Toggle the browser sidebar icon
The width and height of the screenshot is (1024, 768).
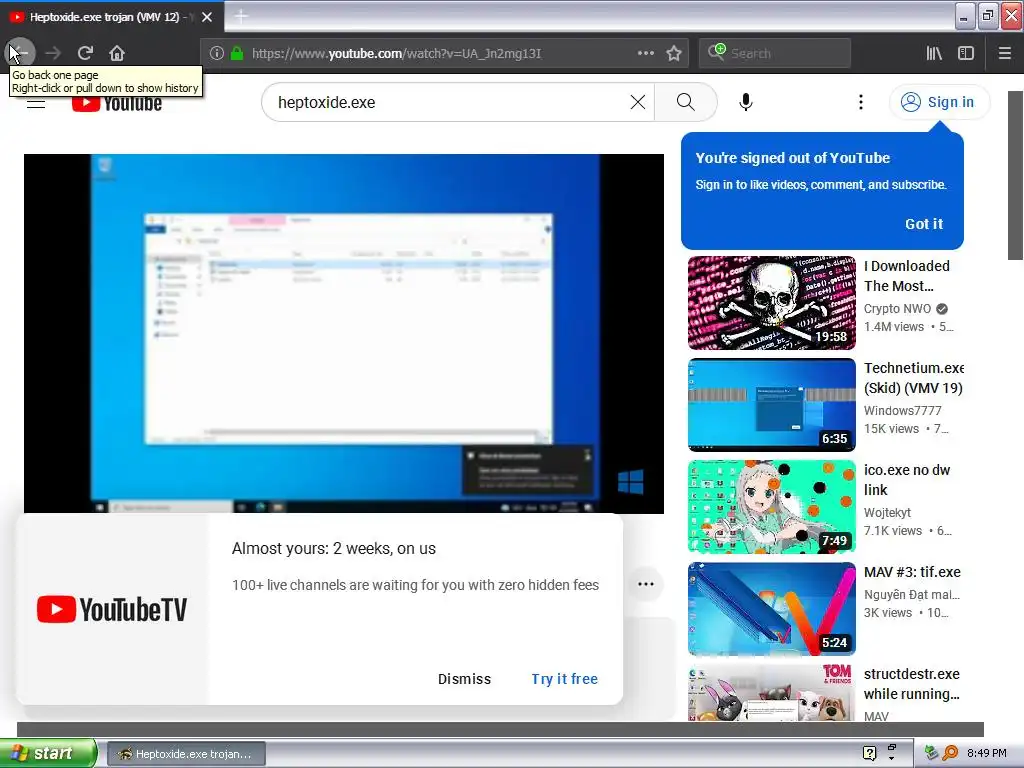click(x=966, y=53)
